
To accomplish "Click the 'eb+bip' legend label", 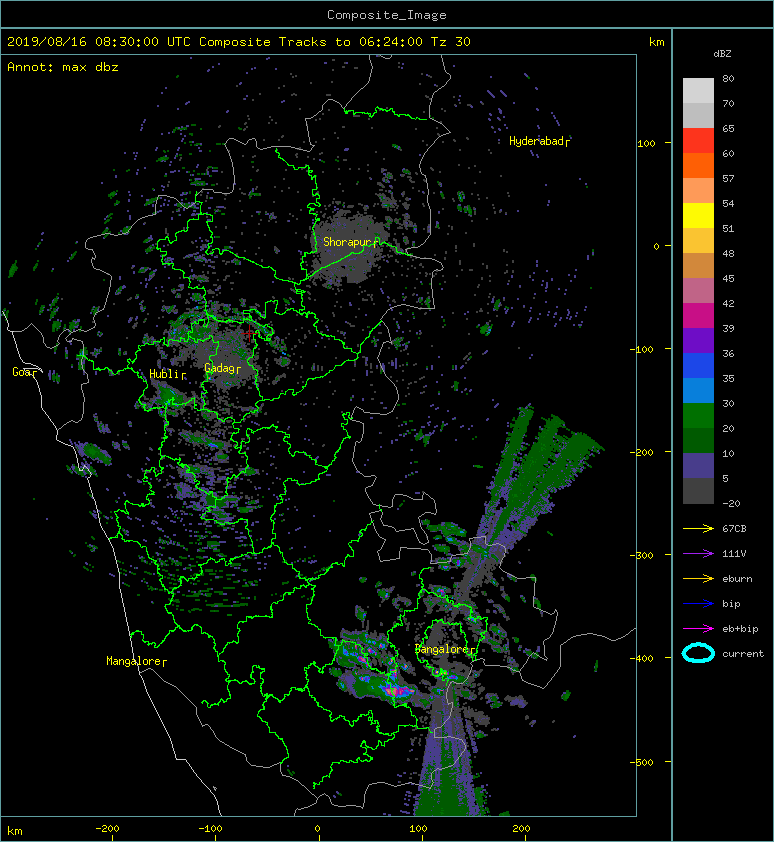I will pos(740,629).
